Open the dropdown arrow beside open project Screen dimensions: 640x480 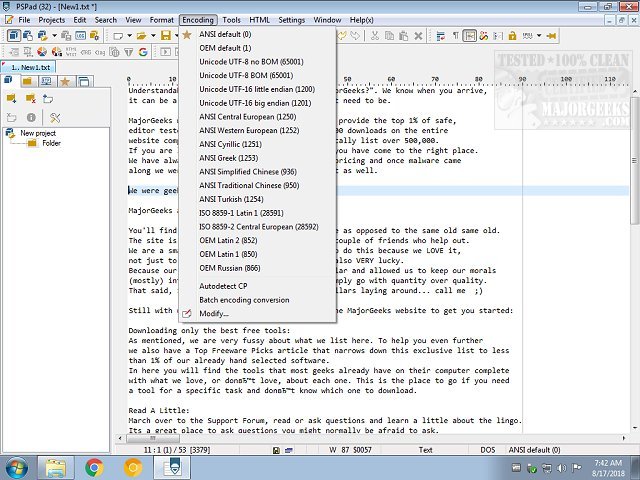pos(54,36)
